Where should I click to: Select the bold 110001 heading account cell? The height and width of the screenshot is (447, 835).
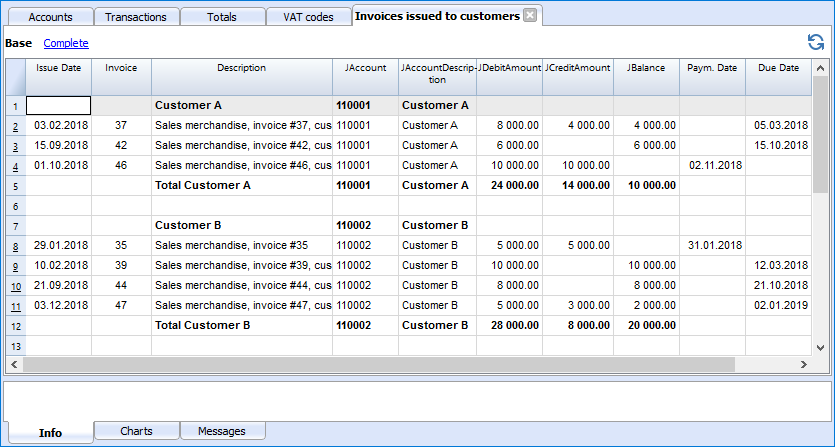[365, 105]
